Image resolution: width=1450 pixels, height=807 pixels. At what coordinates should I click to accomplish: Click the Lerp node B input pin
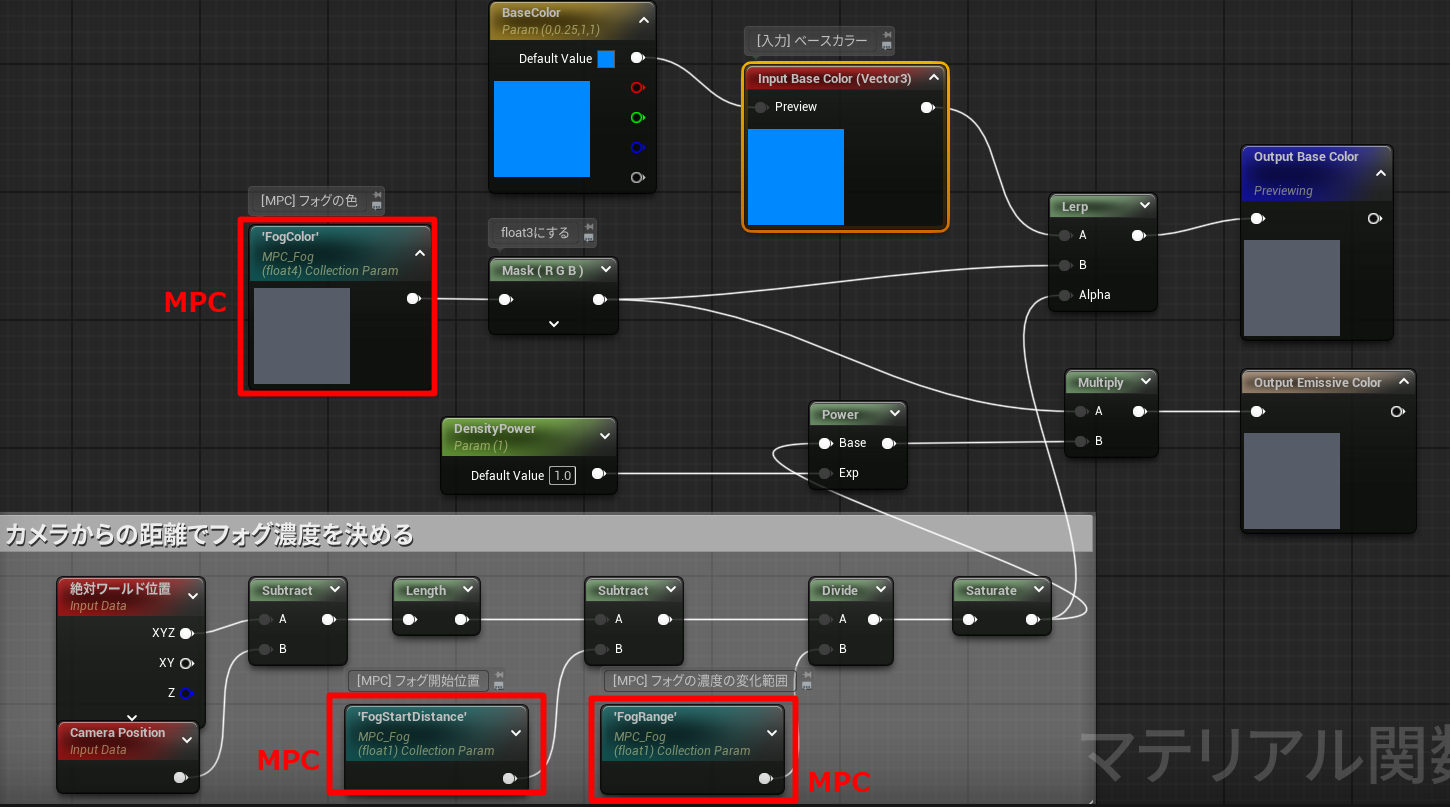click(1066, 265)
